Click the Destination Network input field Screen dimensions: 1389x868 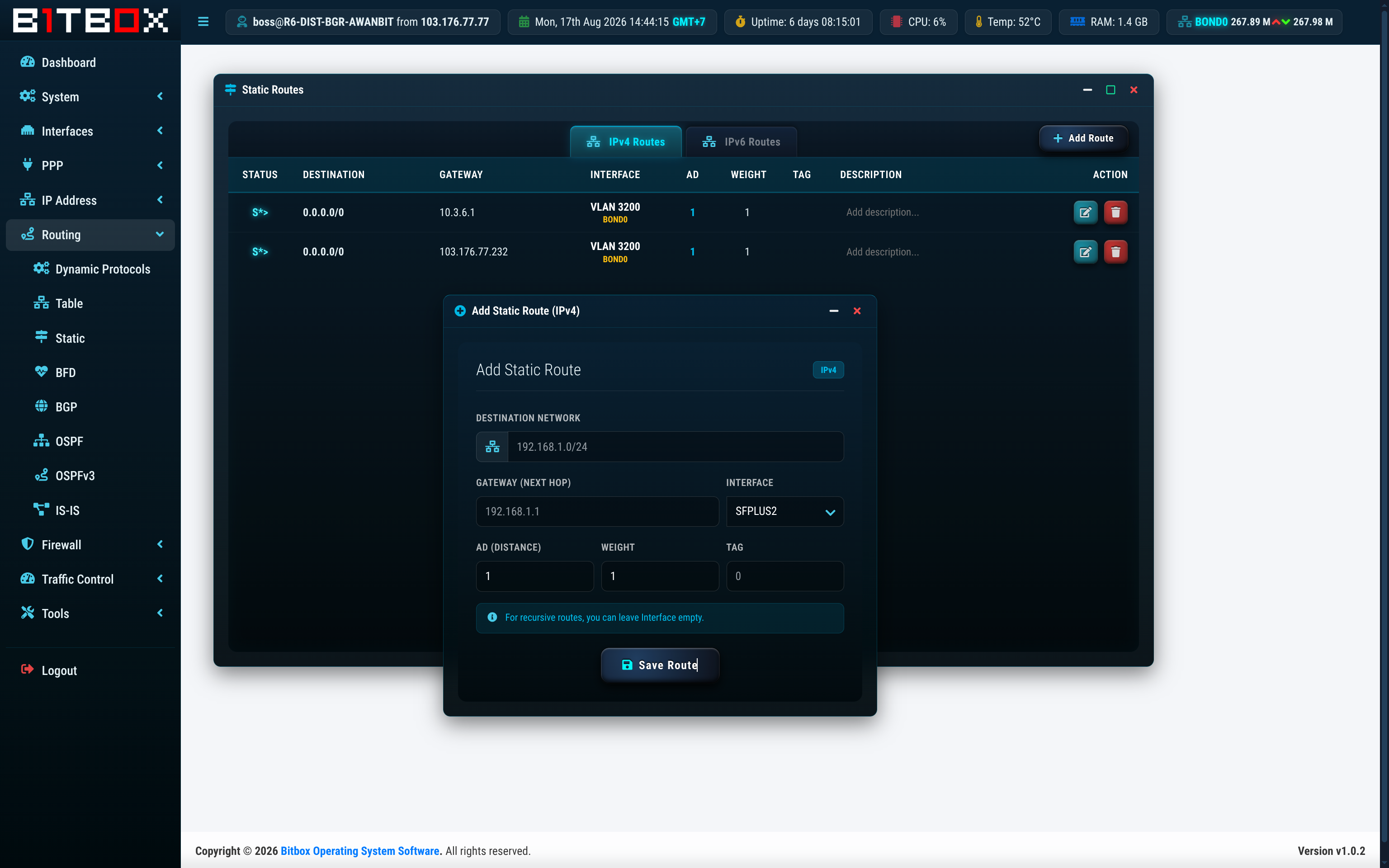click(675, 447)
